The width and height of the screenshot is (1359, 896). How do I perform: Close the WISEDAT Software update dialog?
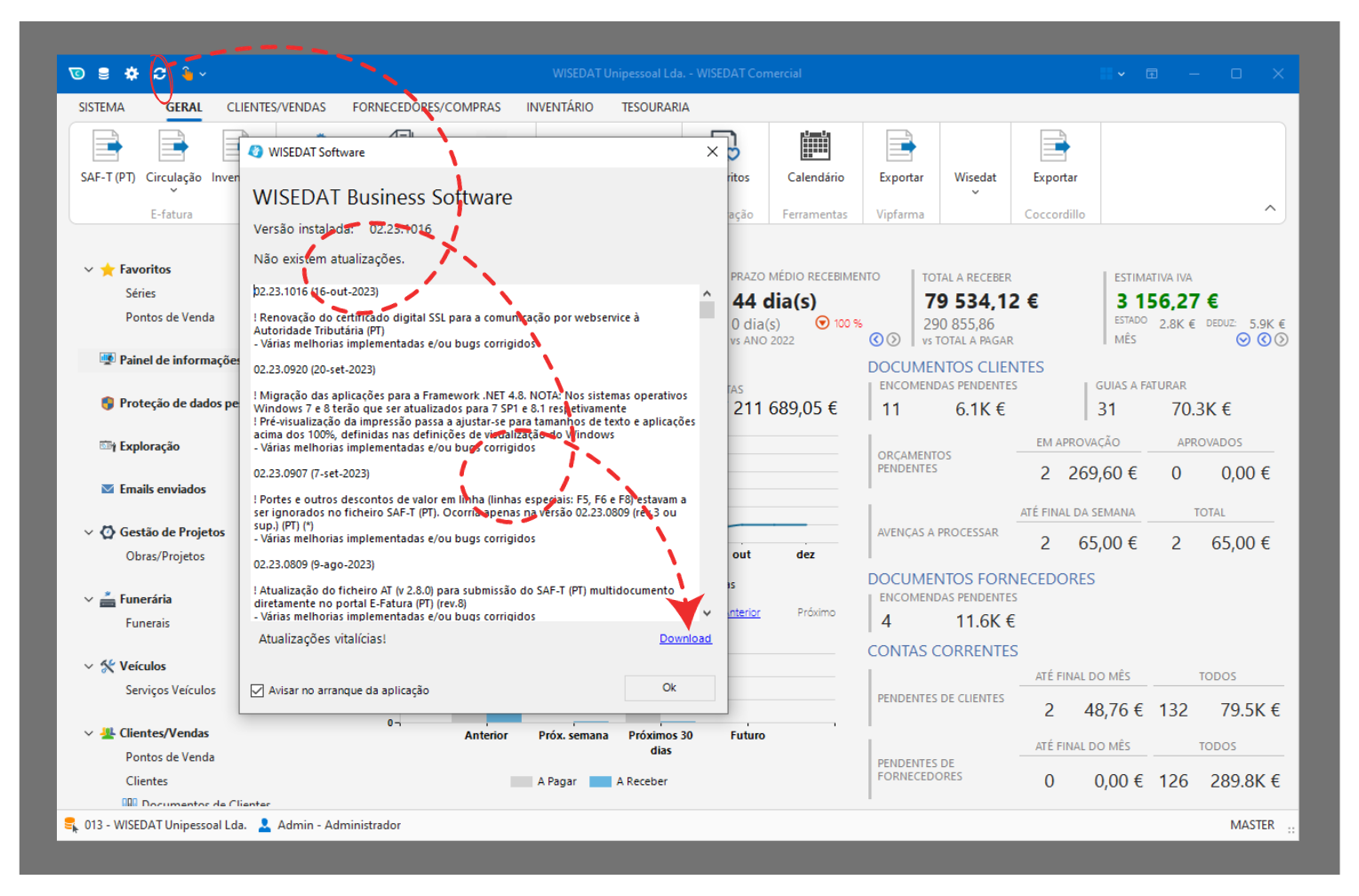pos(712,152)
